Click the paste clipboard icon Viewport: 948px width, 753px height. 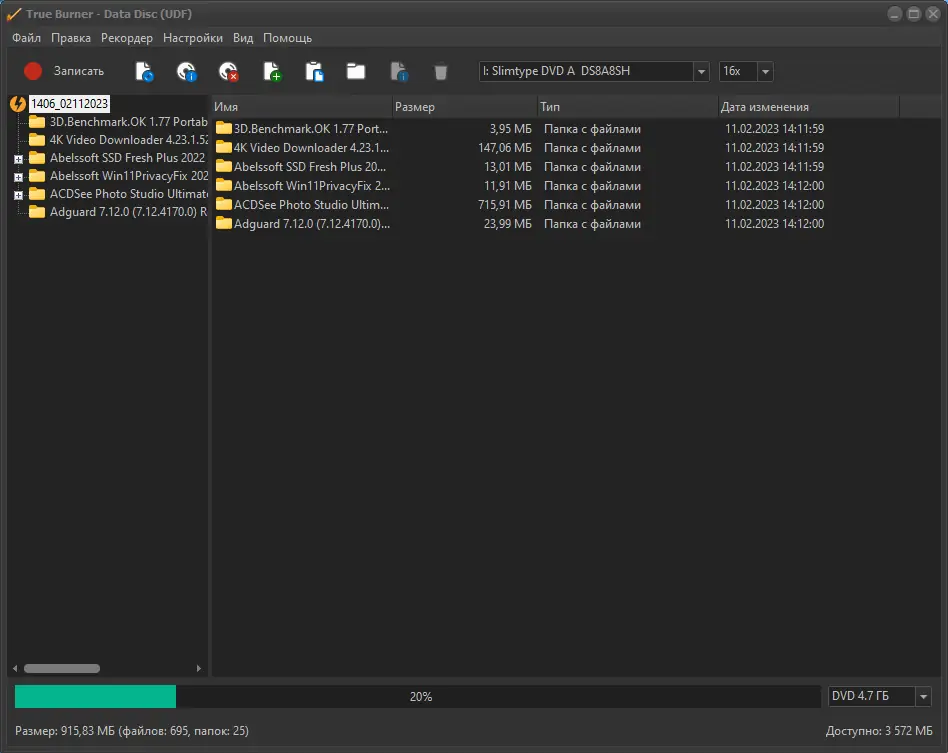[314, 71]
